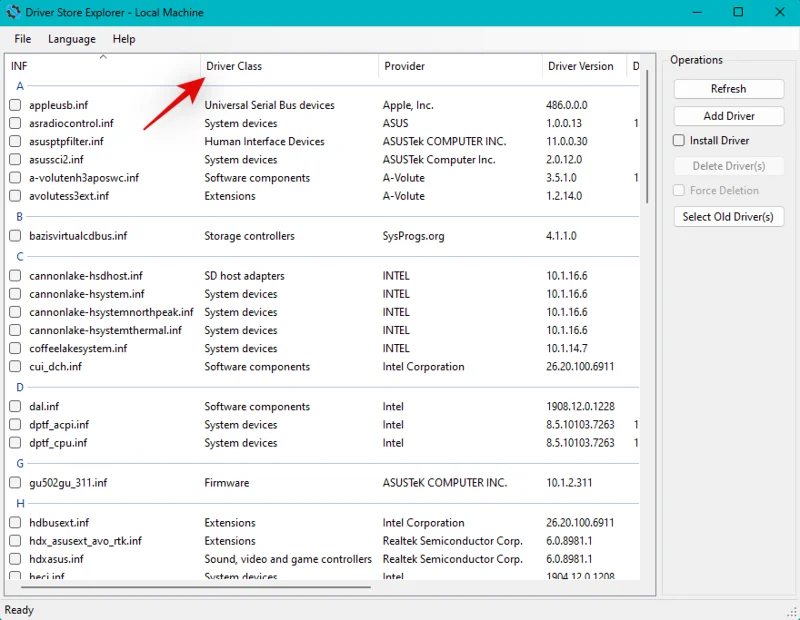Collapse the group H header
This screenshot has width=800, height=620.
[20, 503]
